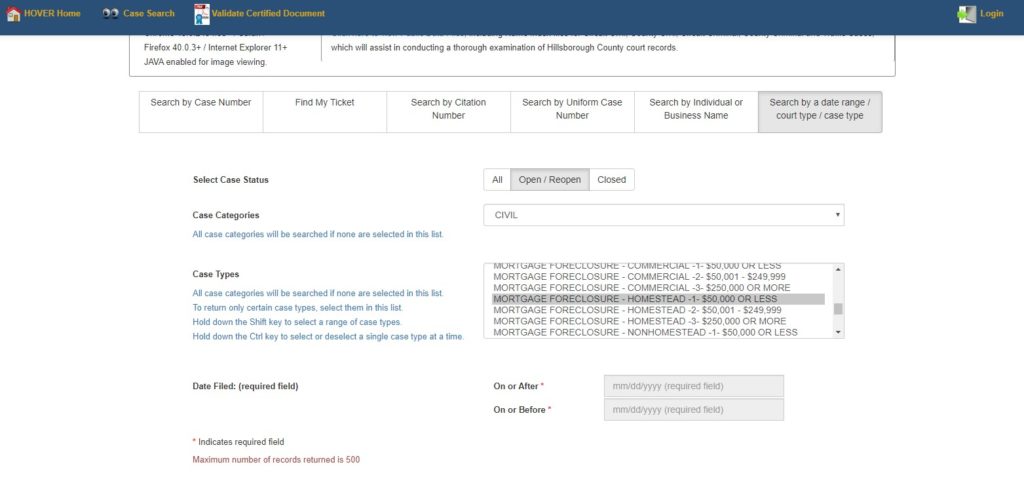Open the Case Categories CIVIL dropdown

click(664, 215)
